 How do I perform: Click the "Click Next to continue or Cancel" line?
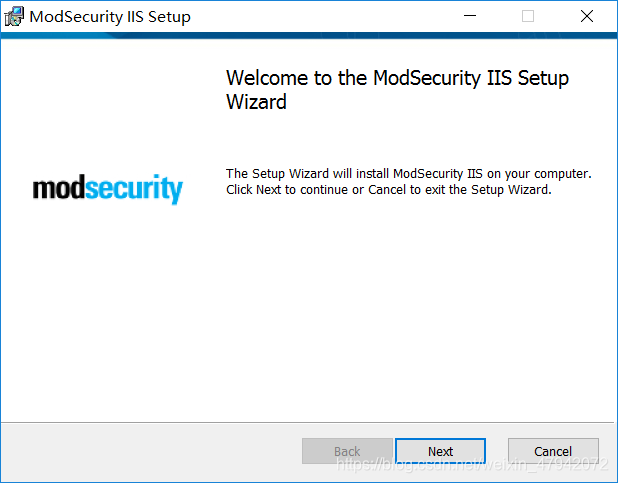388,189
